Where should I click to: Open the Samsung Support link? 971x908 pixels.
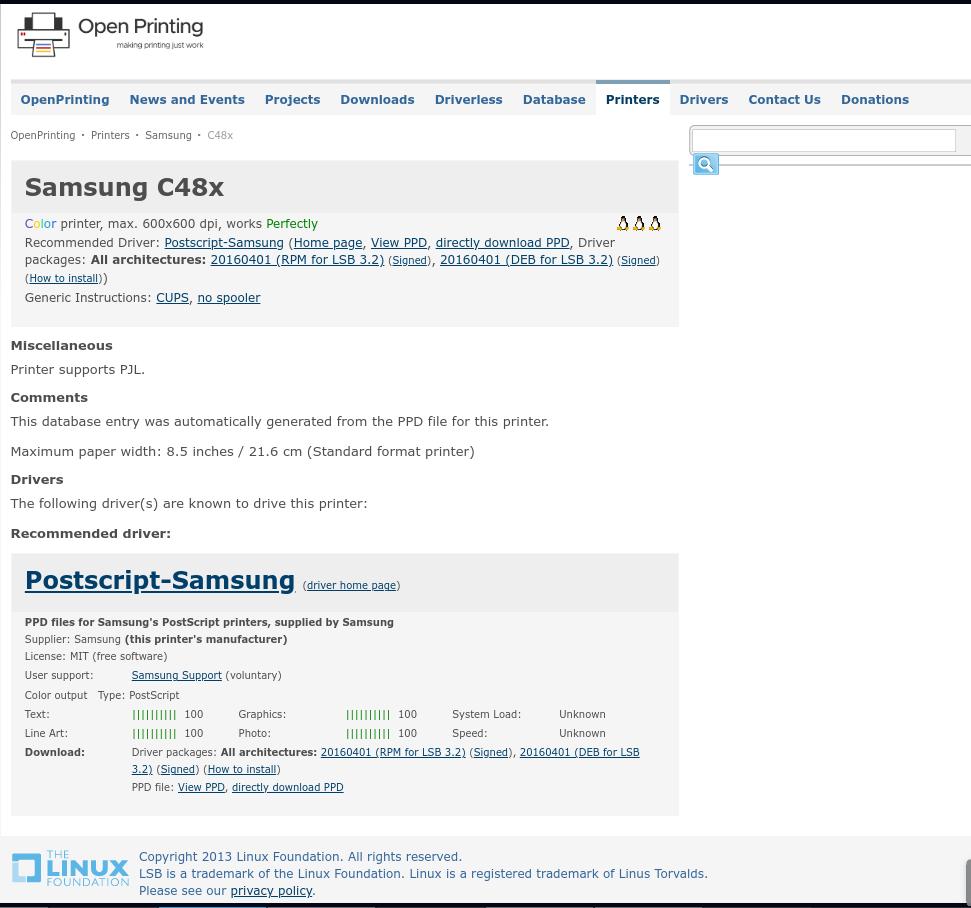click(176, 675)
